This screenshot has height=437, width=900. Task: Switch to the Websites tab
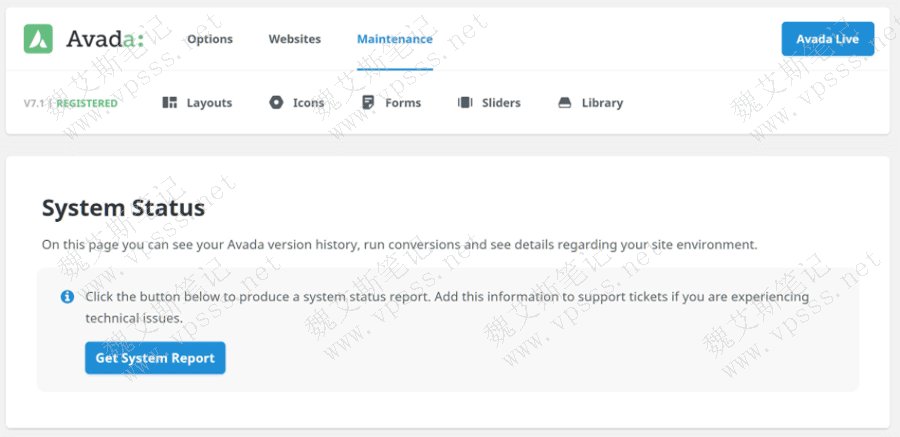(x=295, y=39)
